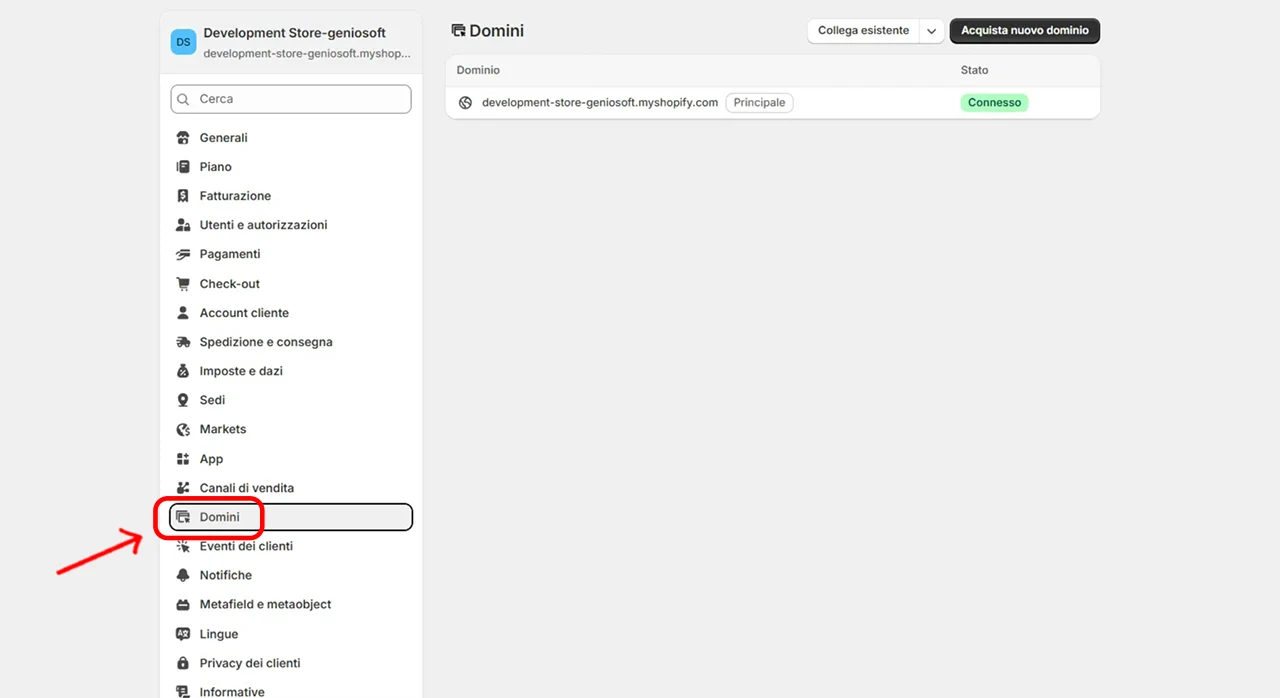
Task: Click the Privacy dei clienti lock icon
Action: click(x=183, y=663)
